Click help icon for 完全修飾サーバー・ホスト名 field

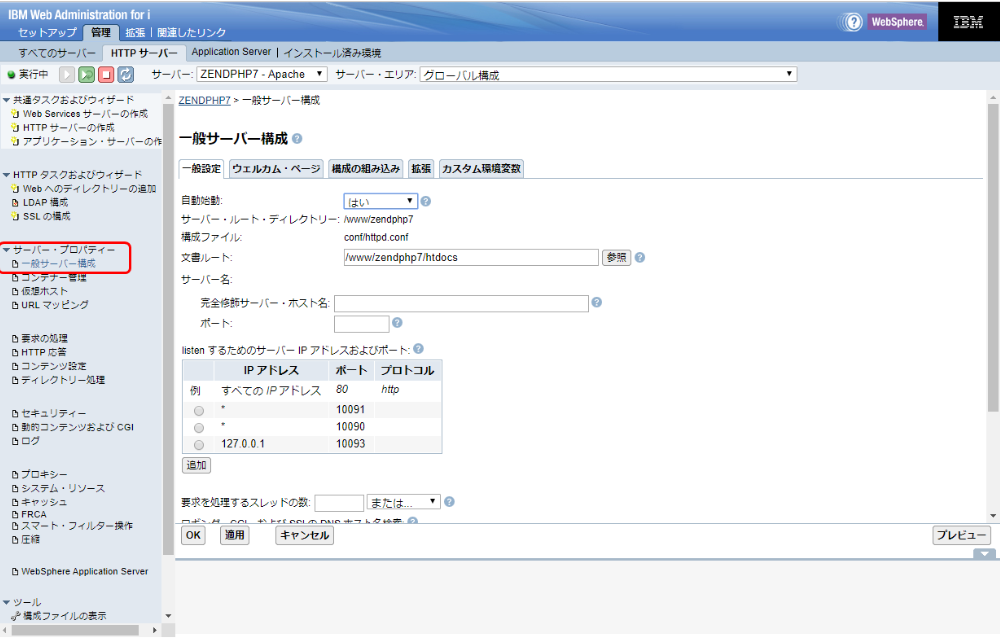[x=597, y=302]
